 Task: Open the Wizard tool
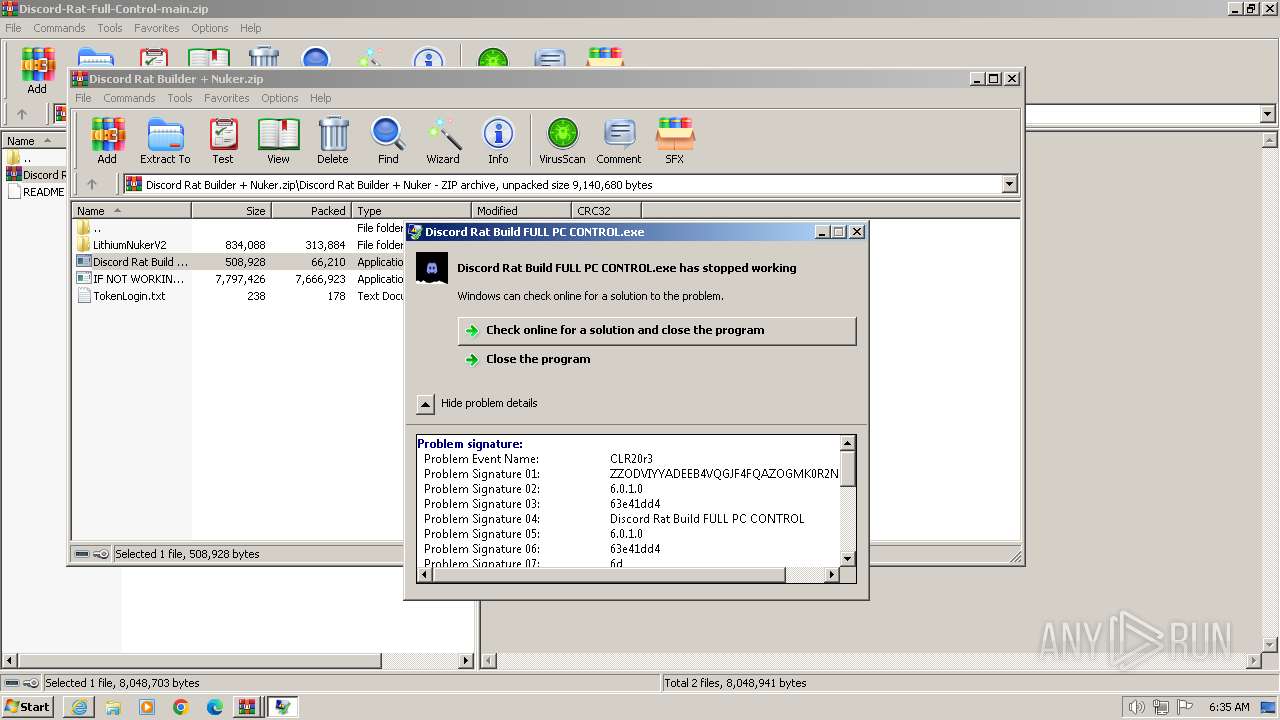pyautogui.click(x=443, y=140)
